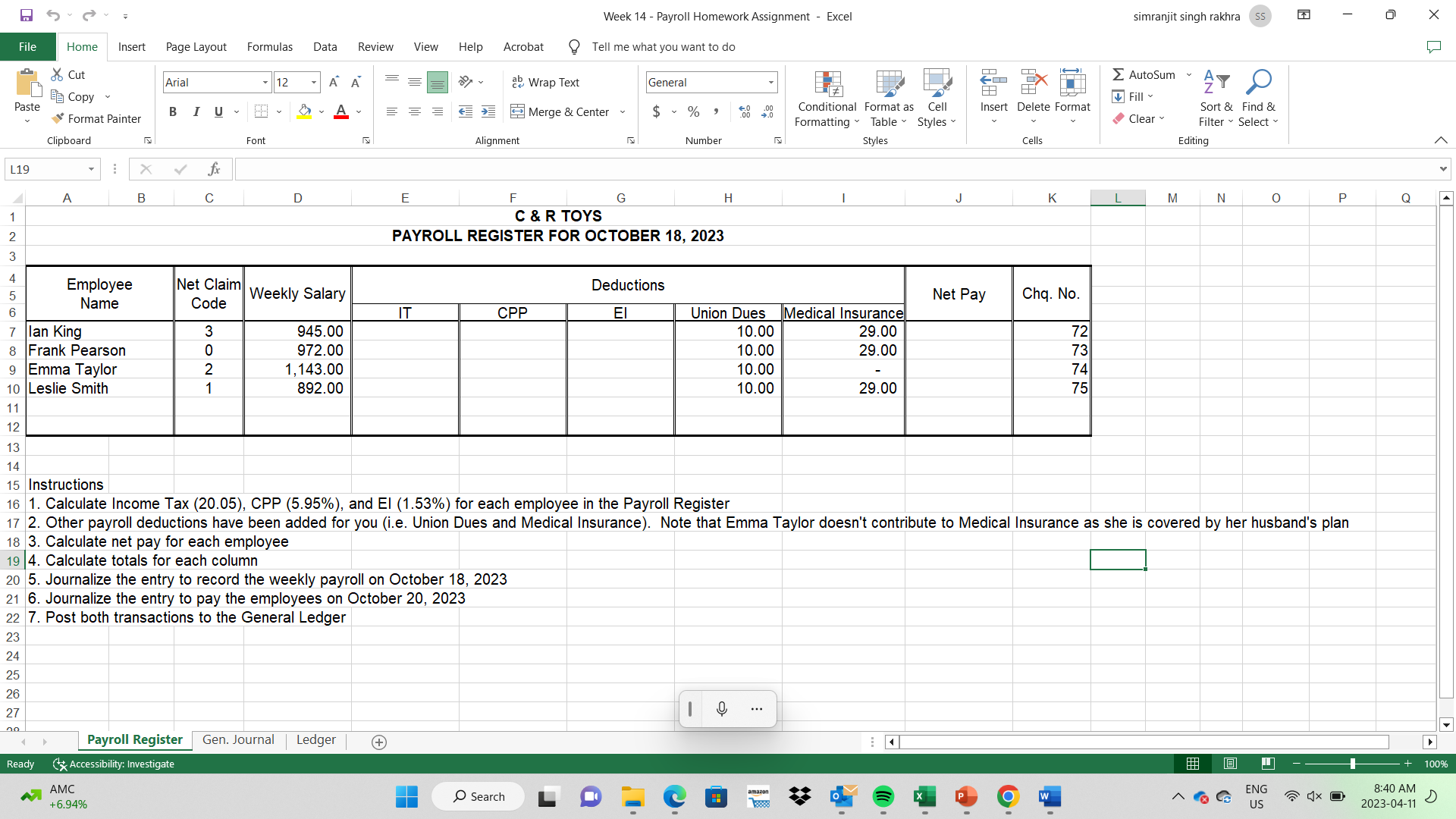Click the Format as Table icon
1456x819 pixels.
click(888, 84)
